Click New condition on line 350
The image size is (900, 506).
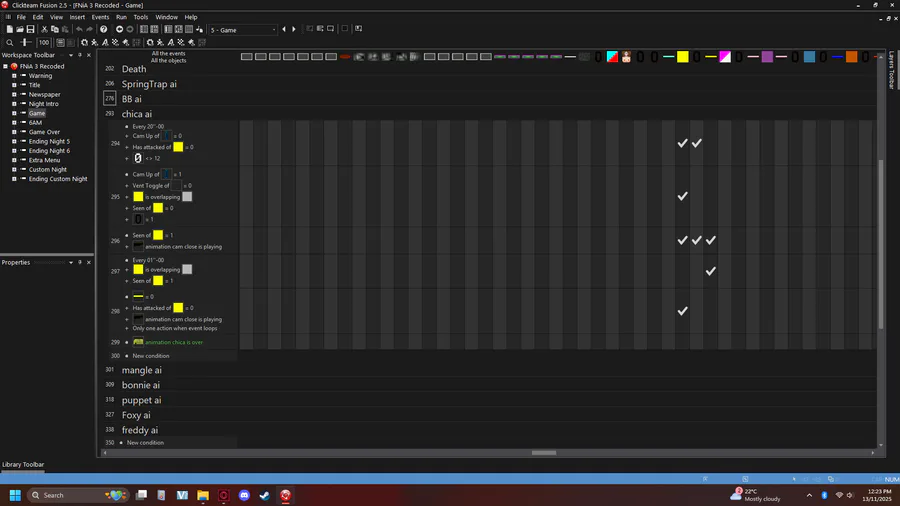point(145,443)
